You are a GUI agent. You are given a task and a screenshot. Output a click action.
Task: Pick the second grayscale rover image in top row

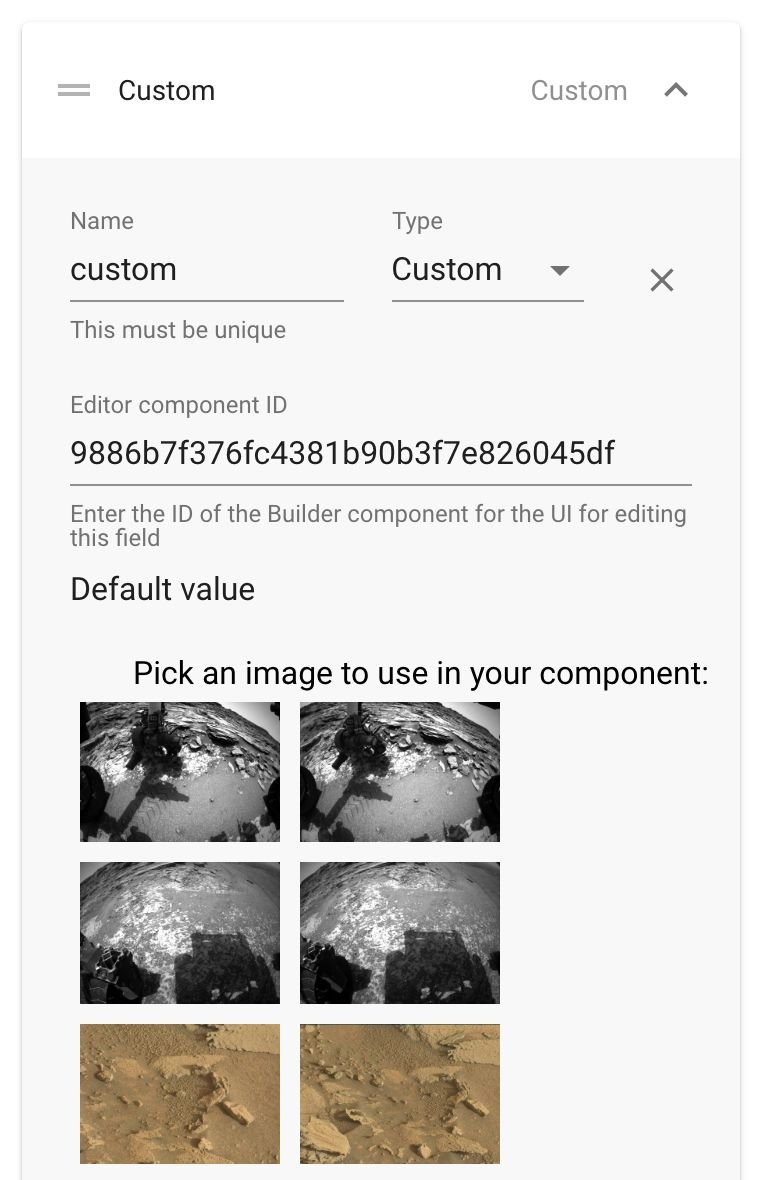point(400,772)
